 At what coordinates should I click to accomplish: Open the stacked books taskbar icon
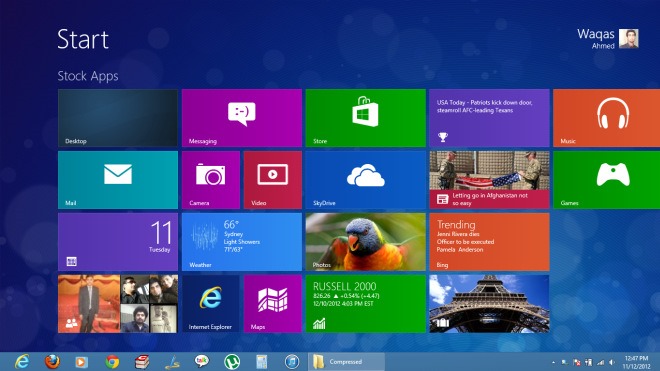142,362
